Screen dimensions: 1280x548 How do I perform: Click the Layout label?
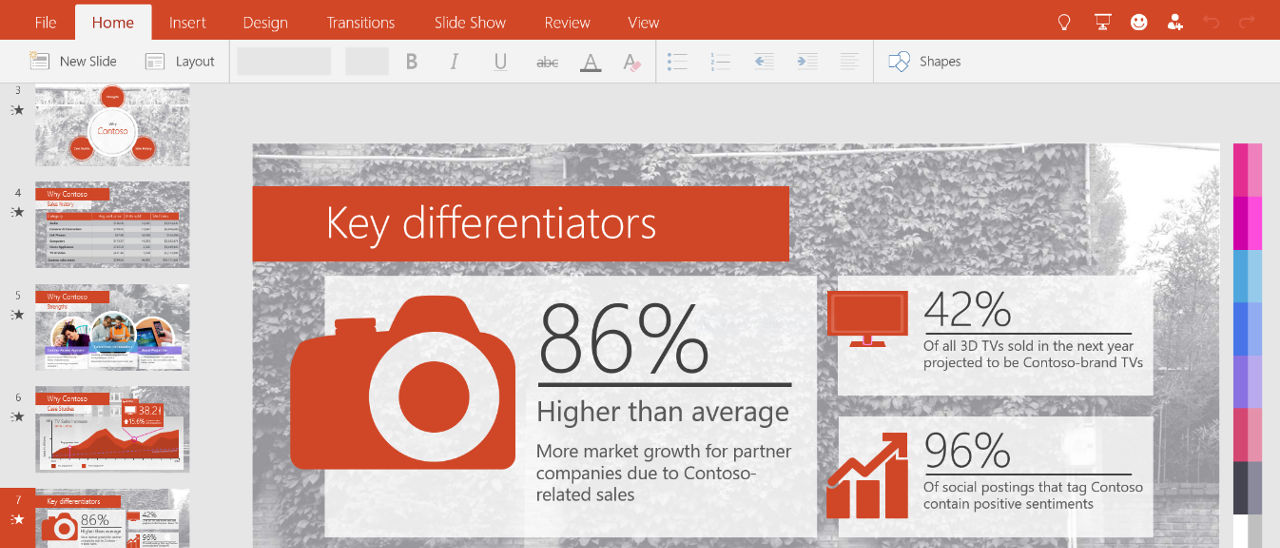pyautogui.click(x=195, y=61)
